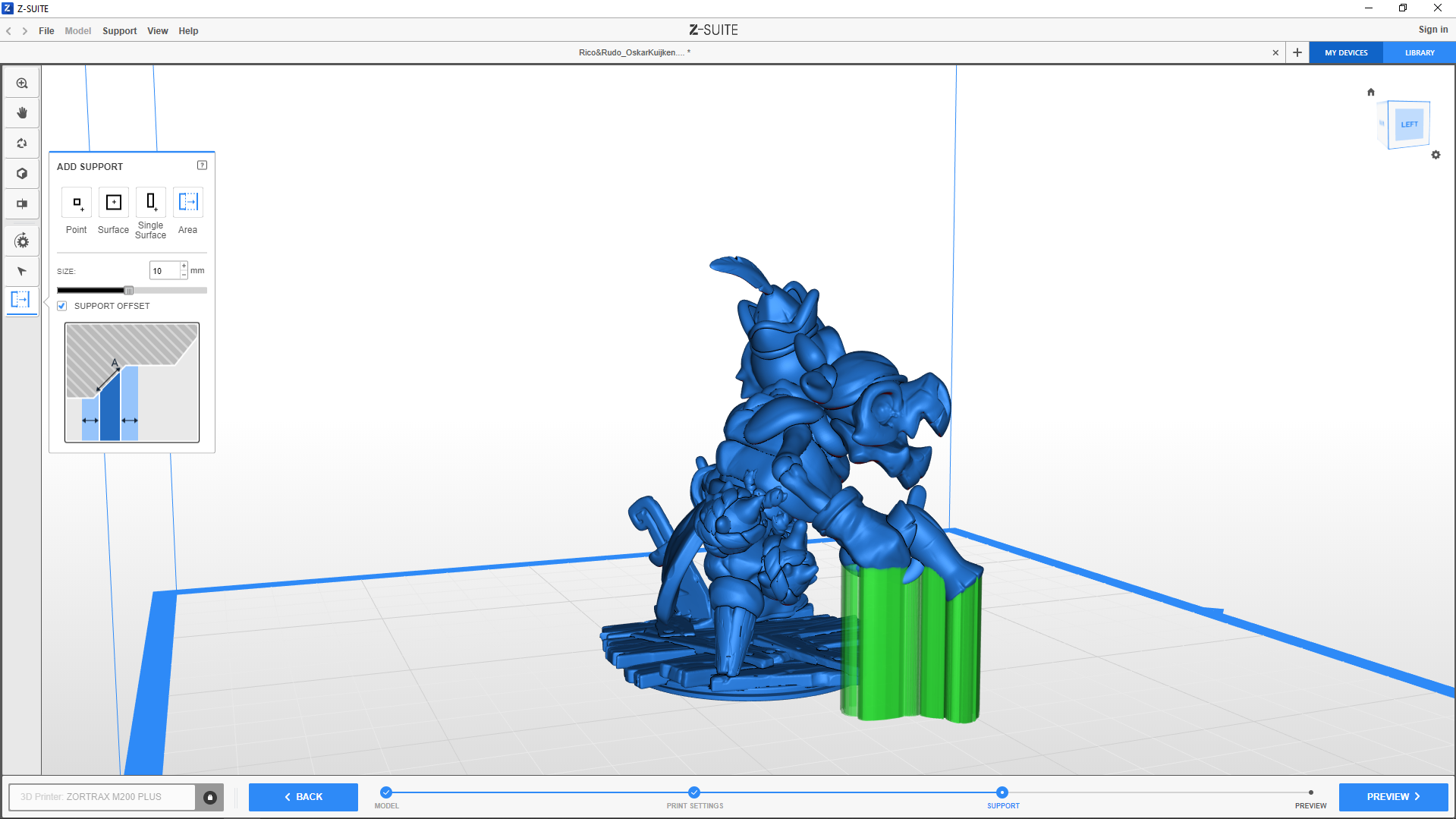Click the Preview button

tap(1393, 797)
